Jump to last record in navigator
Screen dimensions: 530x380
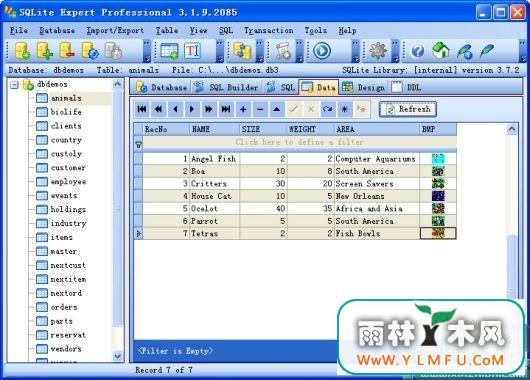(226, 109)
